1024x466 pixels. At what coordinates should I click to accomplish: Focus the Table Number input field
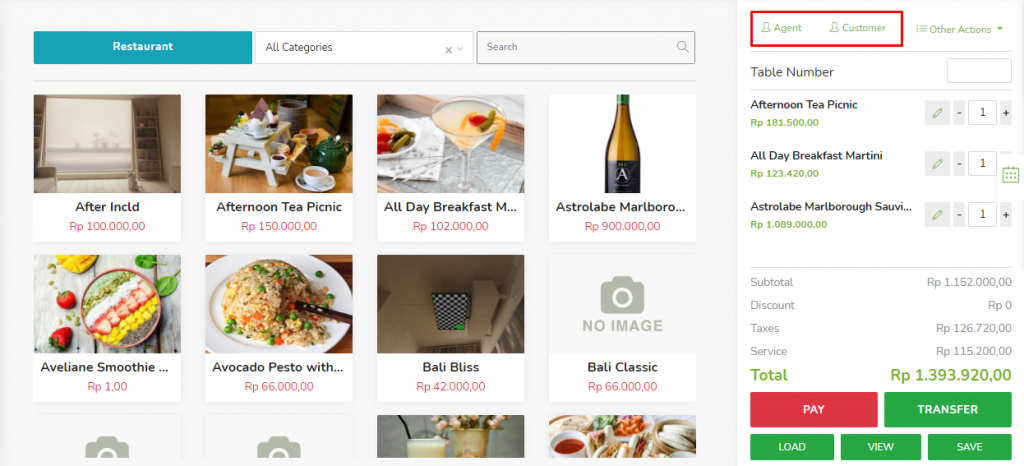[x=979, y=71]
